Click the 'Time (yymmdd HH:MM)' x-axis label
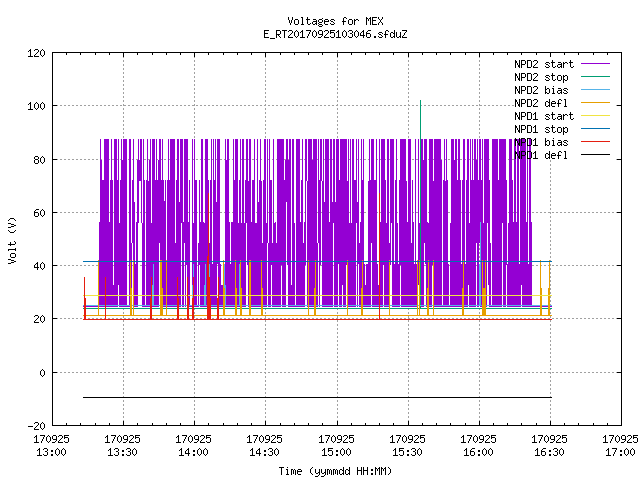 pyautogui.click(x=335, y=471)
